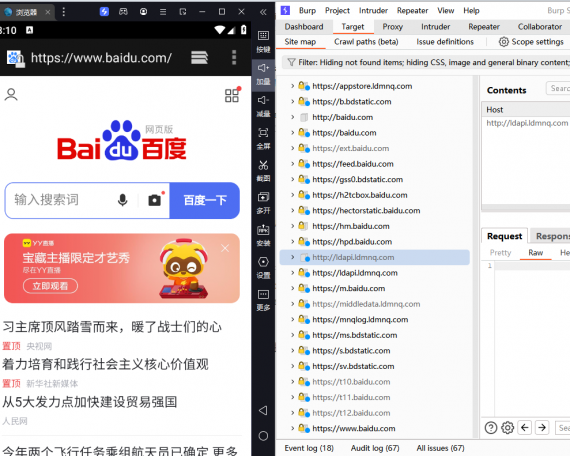The width and height of the screenshot is (570, 456).
Task: Open the browser three-dot overflow menu
Action: coord(234,57)
